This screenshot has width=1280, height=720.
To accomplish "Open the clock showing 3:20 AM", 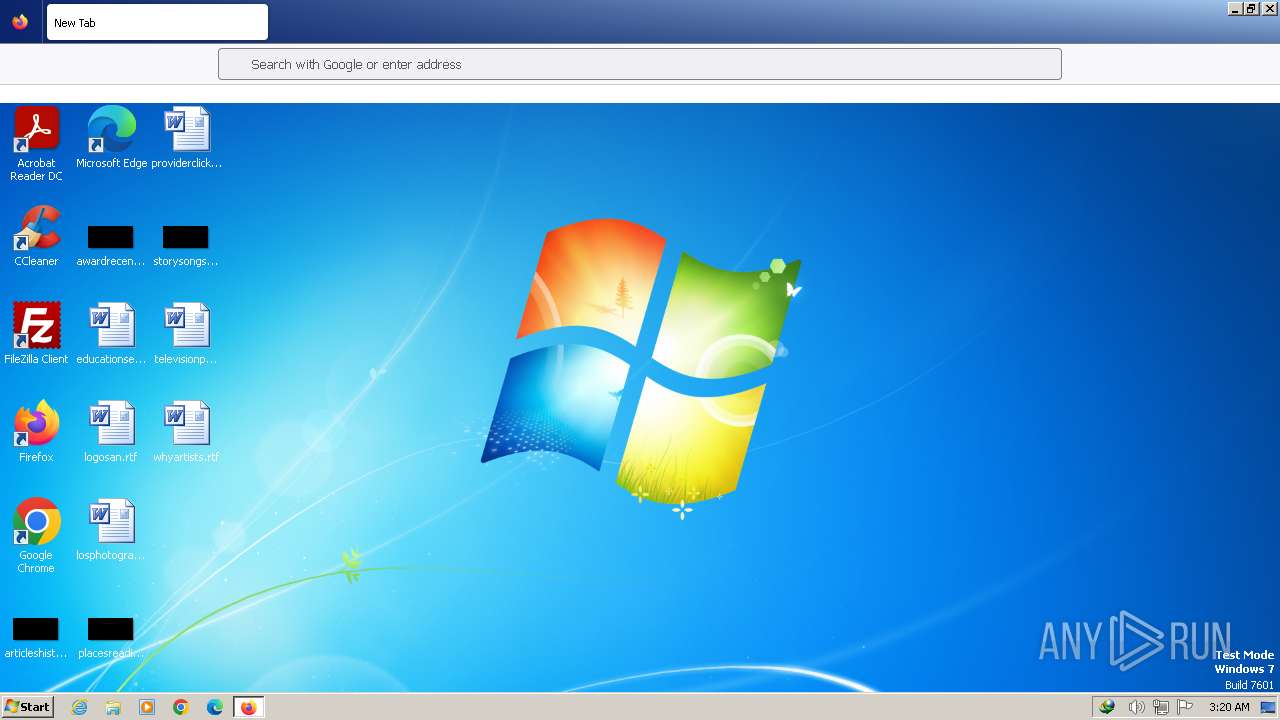I will (1229, 707).
